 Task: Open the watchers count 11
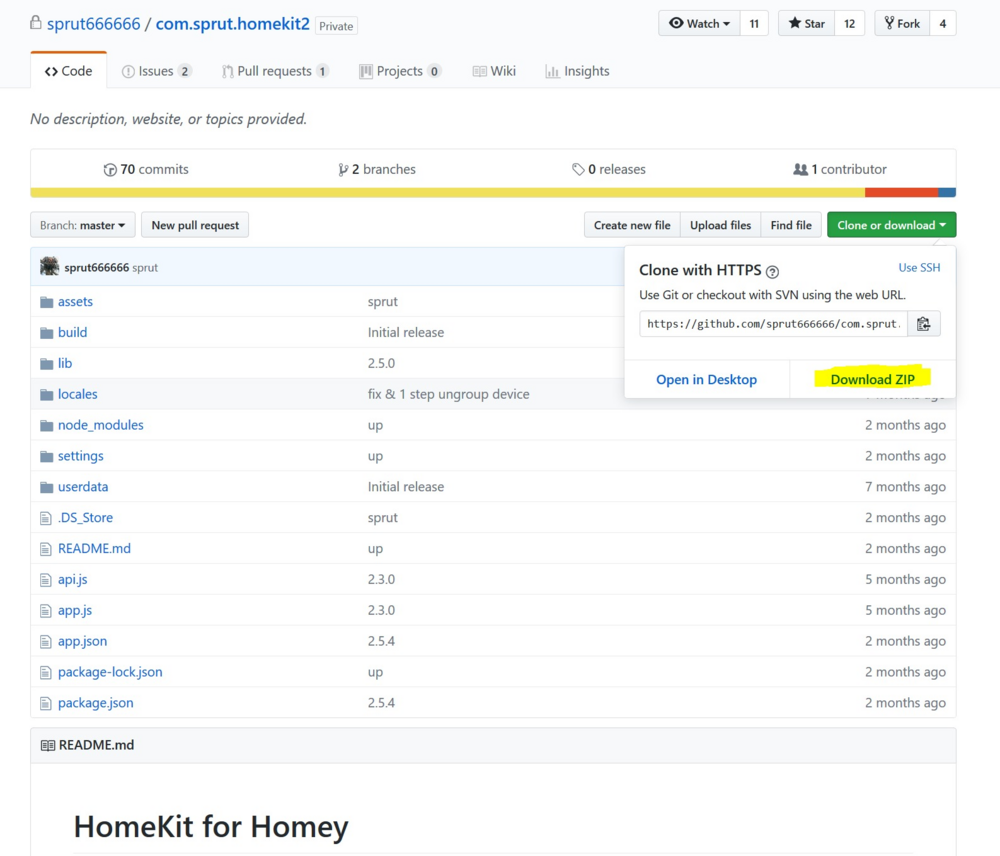pos(754,24)
